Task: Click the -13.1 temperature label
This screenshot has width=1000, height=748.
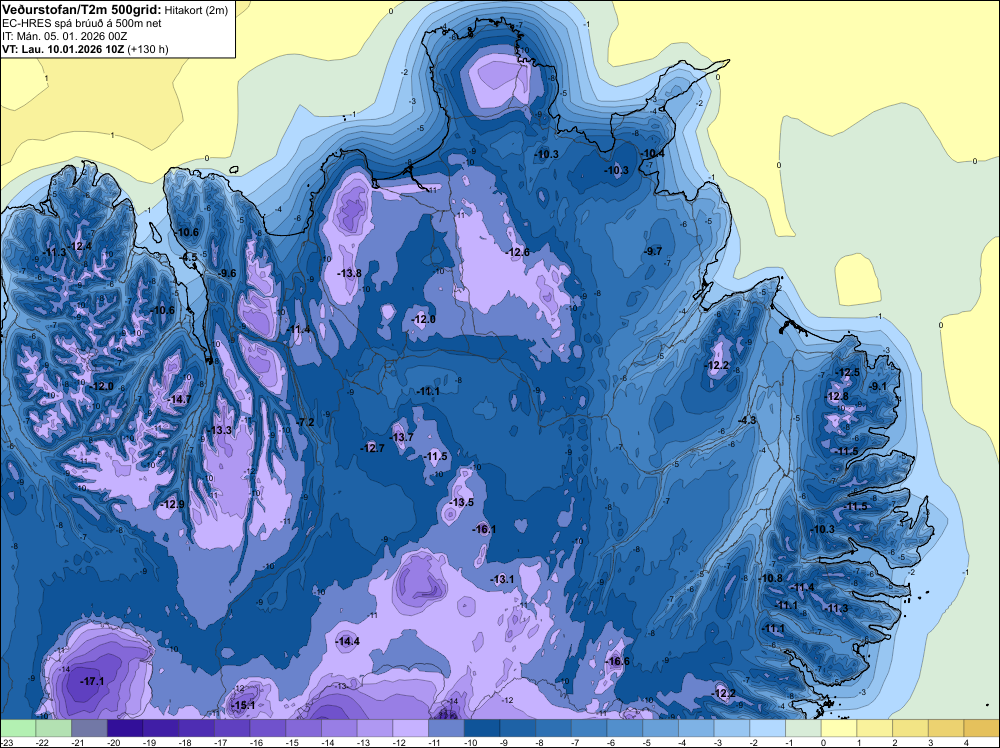Action: click(503, 579)
